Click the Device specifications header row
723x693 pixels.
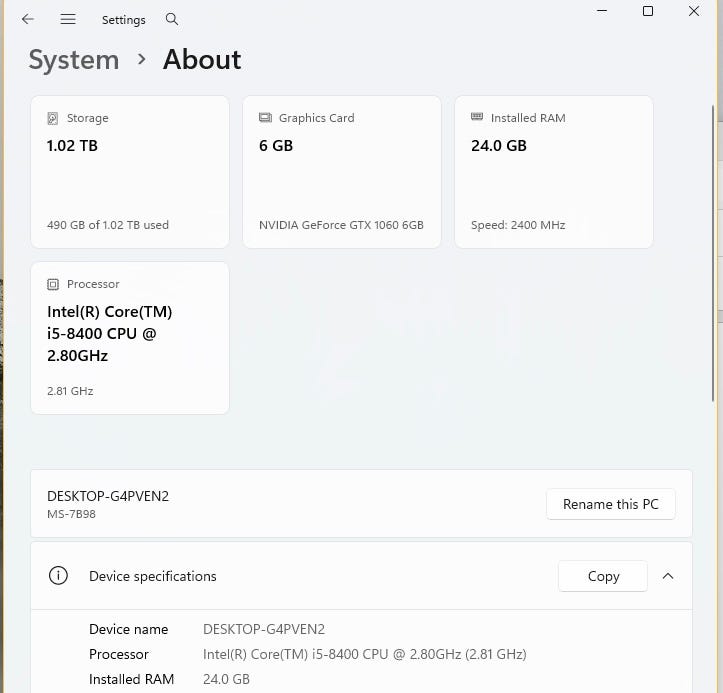pyautogui.click(x=300, y=576)
